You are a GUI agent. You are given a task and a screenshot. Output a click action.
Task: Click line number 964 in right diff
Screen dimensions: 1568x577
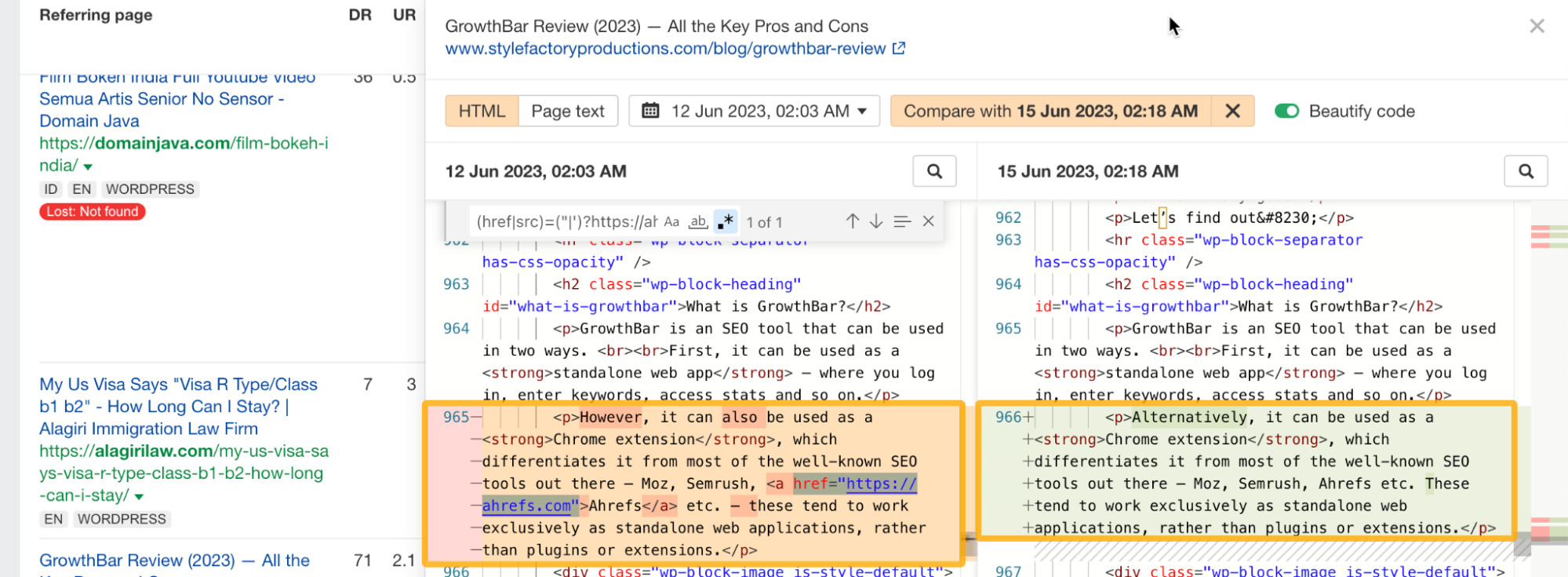pos(1009,284)
